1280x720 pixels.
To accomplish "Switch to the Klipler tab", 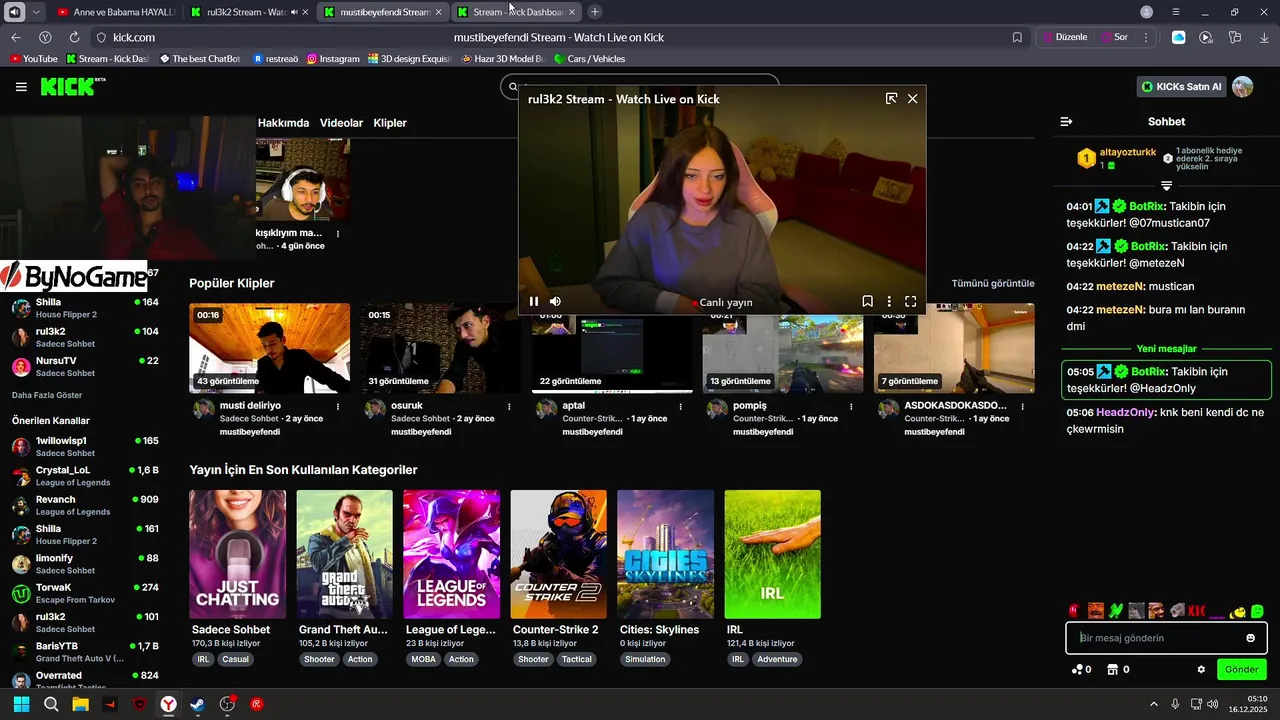I will (x=390, y=123).
